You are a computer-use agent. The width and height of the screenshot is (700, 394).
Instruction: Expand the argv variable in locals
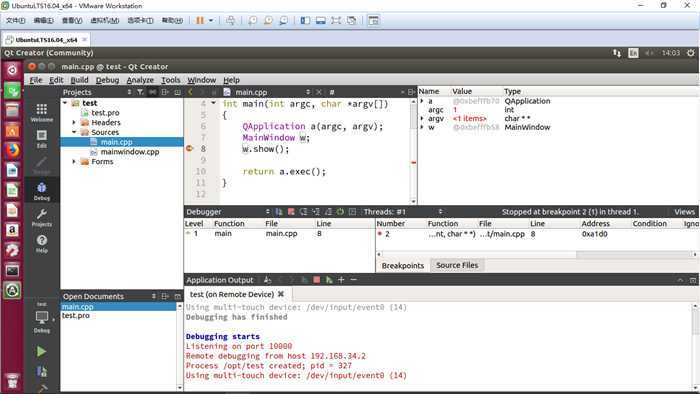pyautogui.click(x=422, y=118)
